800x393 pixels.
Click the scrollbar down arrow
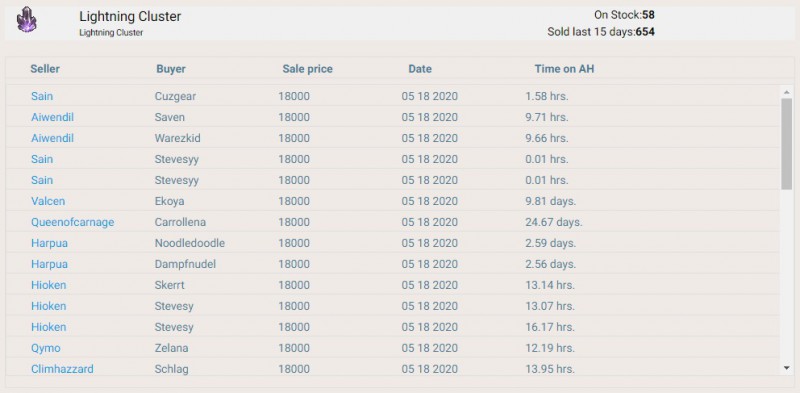click(x=786, y=368)
